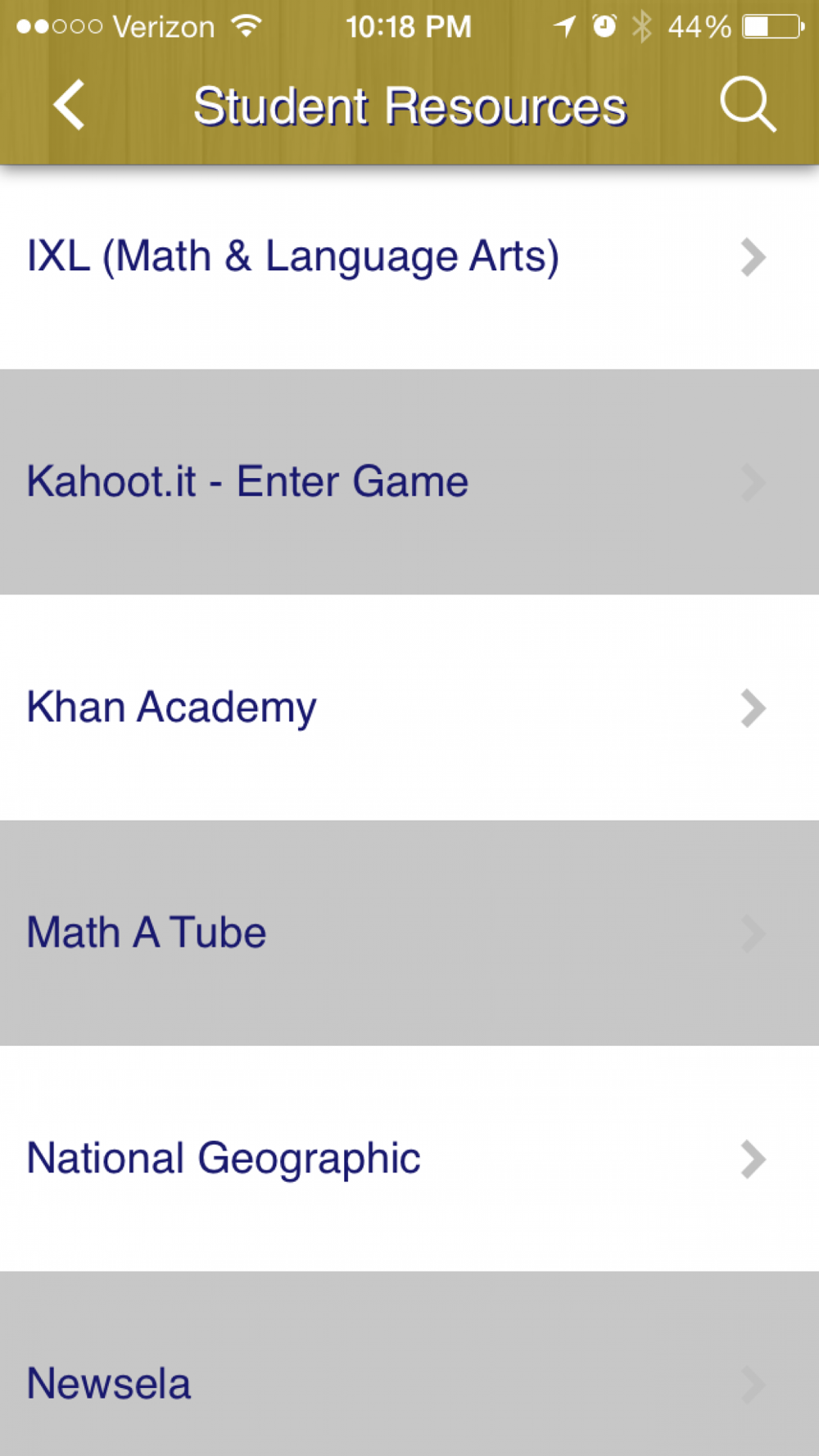
Task: Tap the signal strength dots
Action: (59, 27)
